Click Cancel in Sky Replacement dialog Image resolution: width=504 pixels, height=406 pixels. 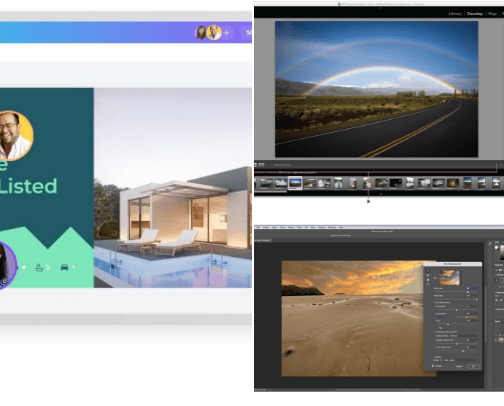pos(459,366)
